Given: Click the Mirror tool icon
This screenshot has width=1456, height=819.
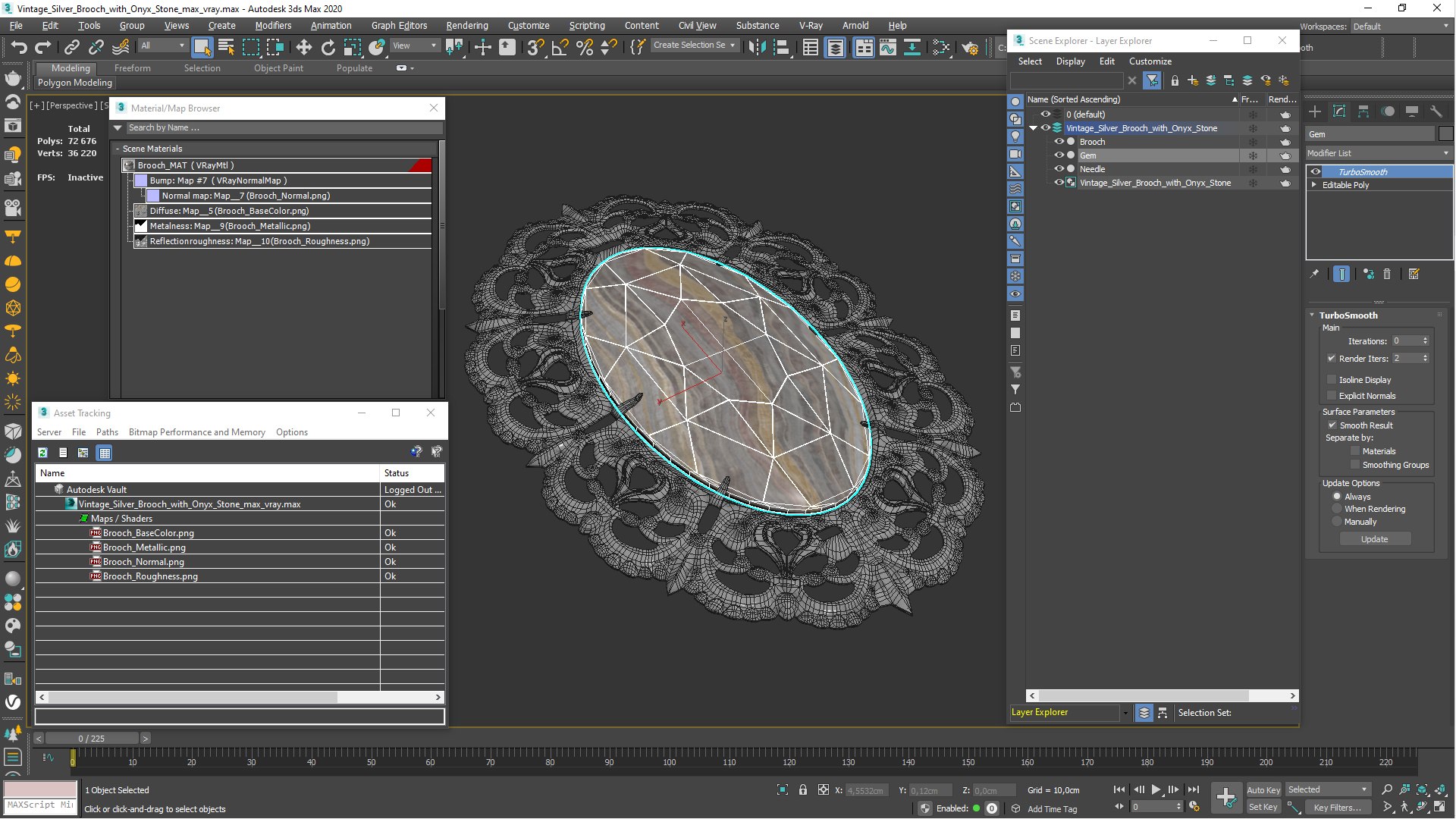Looking at the screenshot, I should tap(756, 47).
